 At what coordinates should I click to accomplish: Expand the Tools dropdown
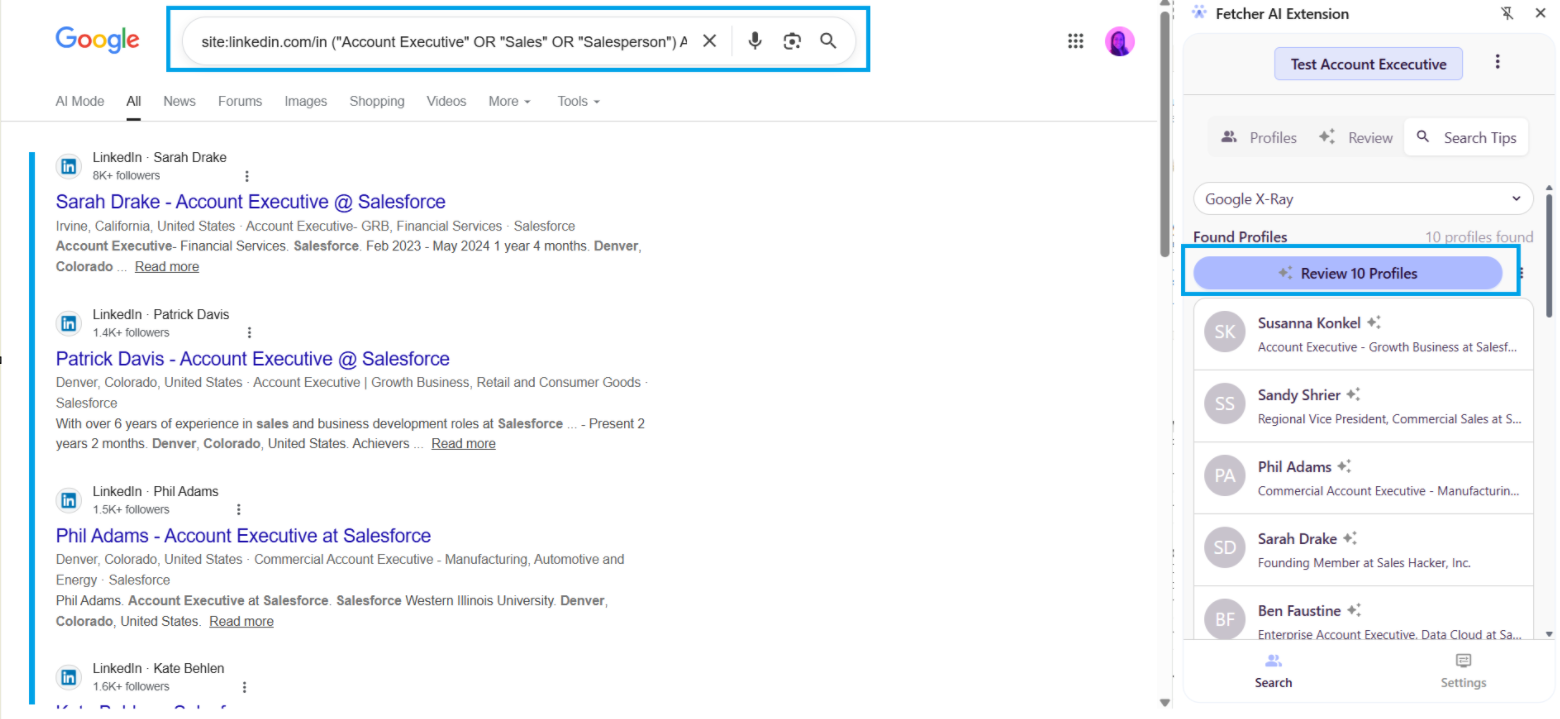pyautogui.click(x=578, y=101)
